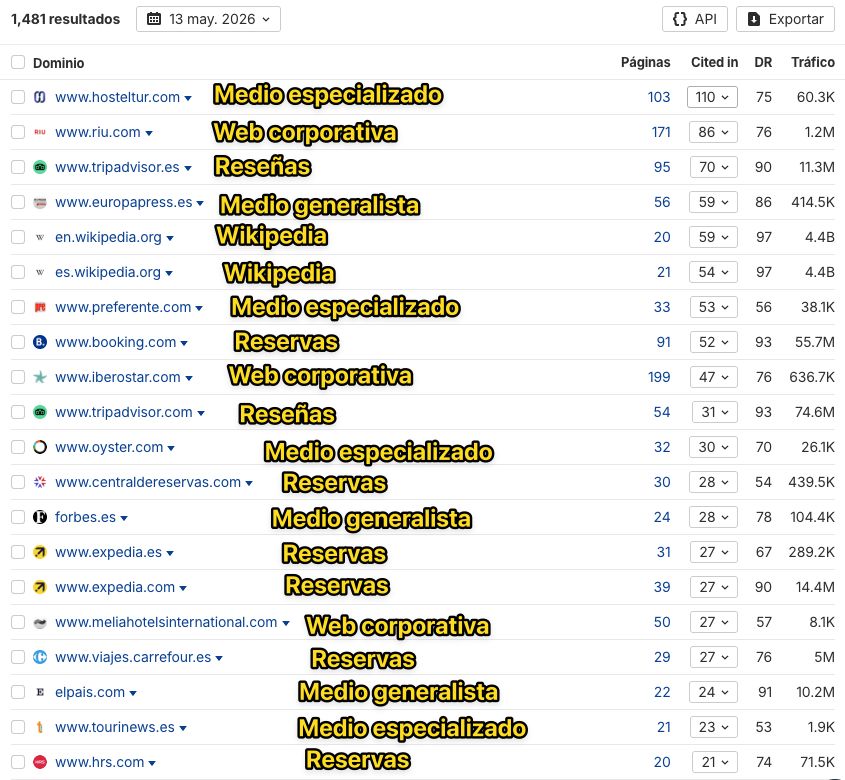Sort by the Páginas column header
The image size is (845, 780).
click(645, 63)
